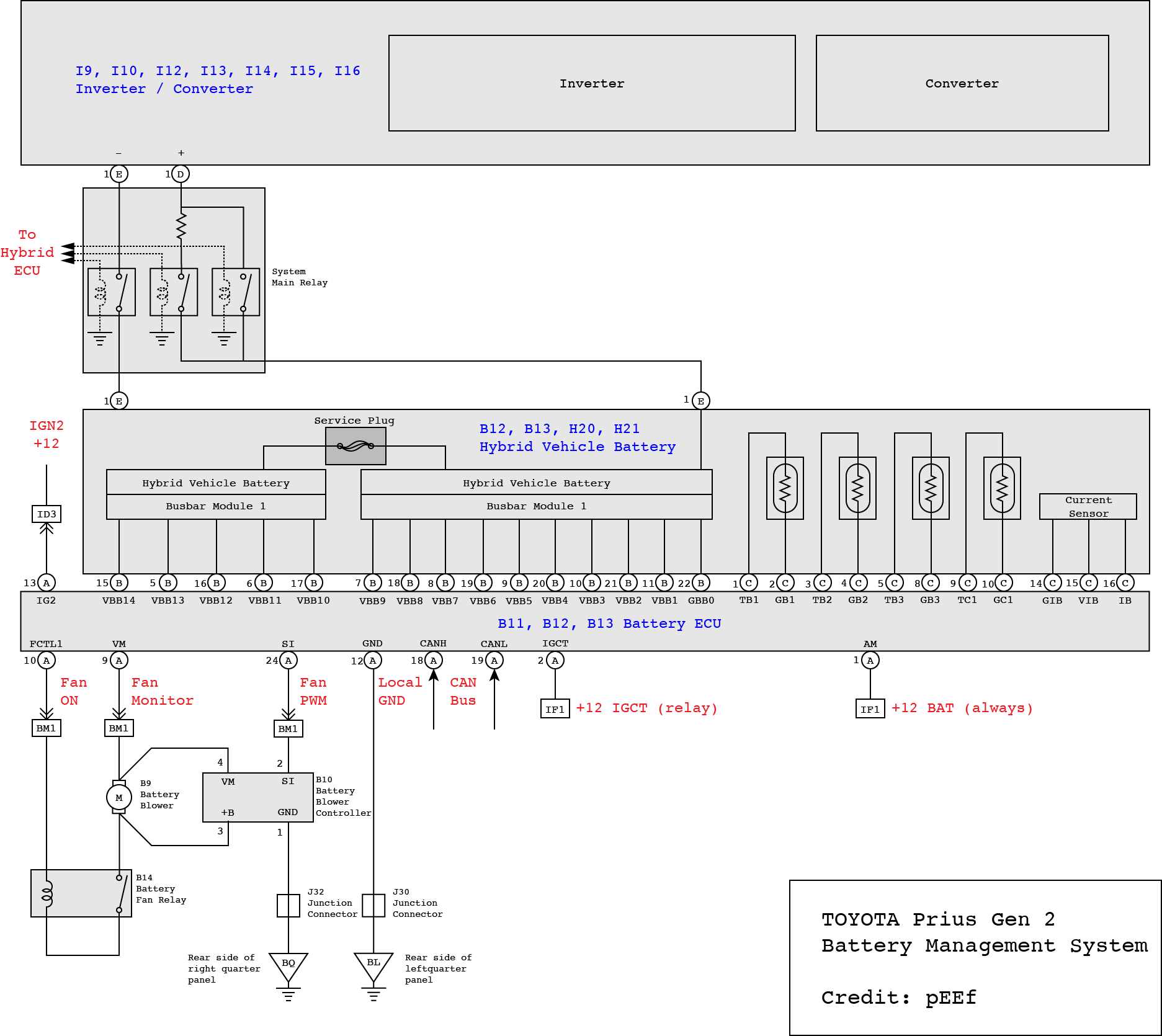Click the B14 Battery Fan Relay coil symbol
This screenshot has width=1162, height=1036.
[x=47, y=894]
